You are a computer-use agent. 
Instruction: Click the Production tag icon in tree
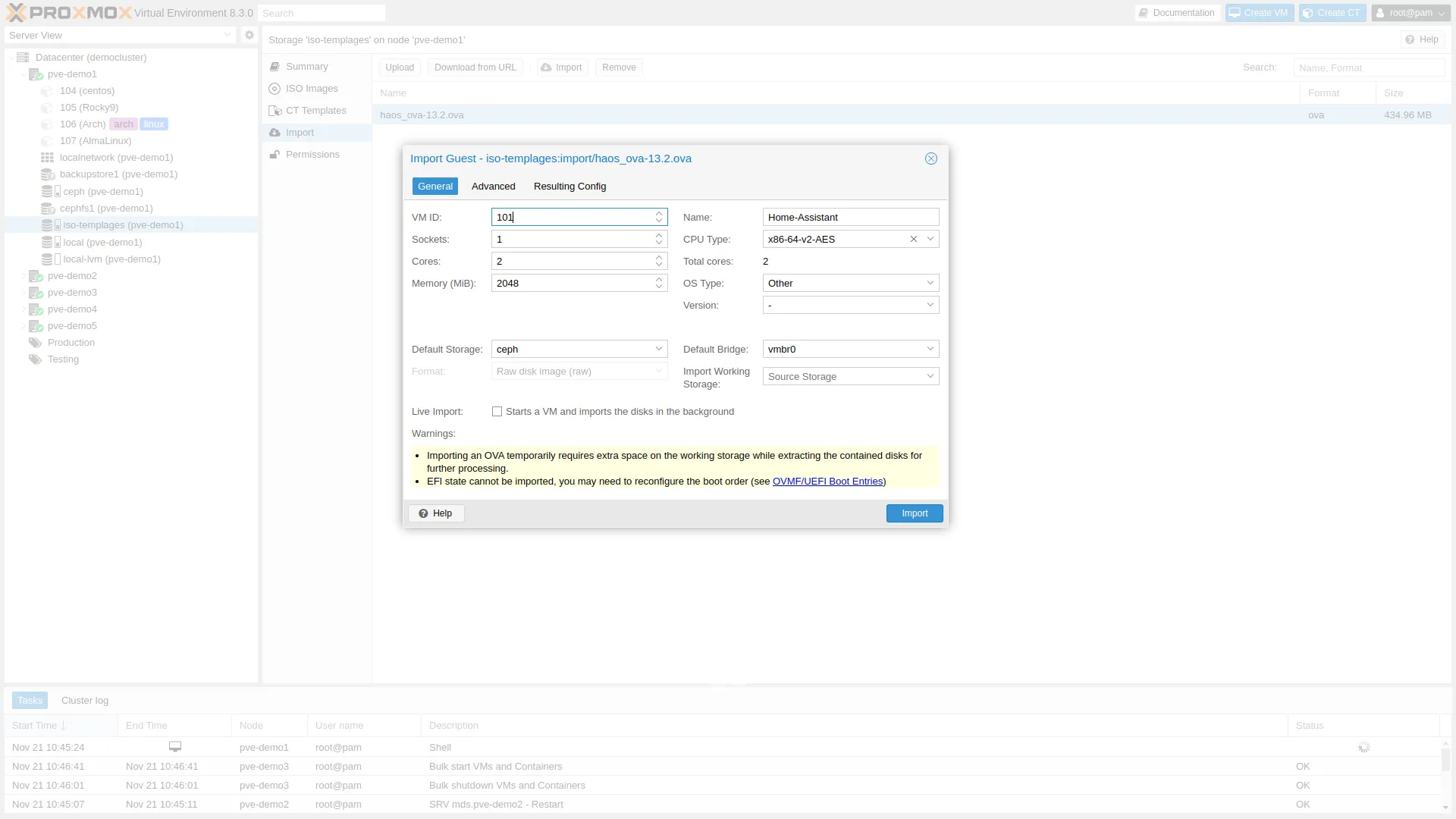[x=35, y=343]
